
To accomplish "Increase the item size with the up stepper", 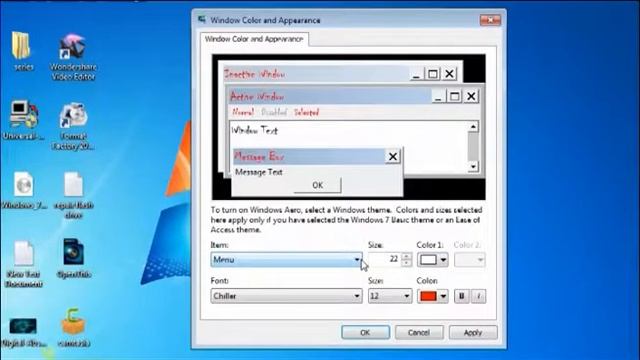I will (x=406, y=256).
